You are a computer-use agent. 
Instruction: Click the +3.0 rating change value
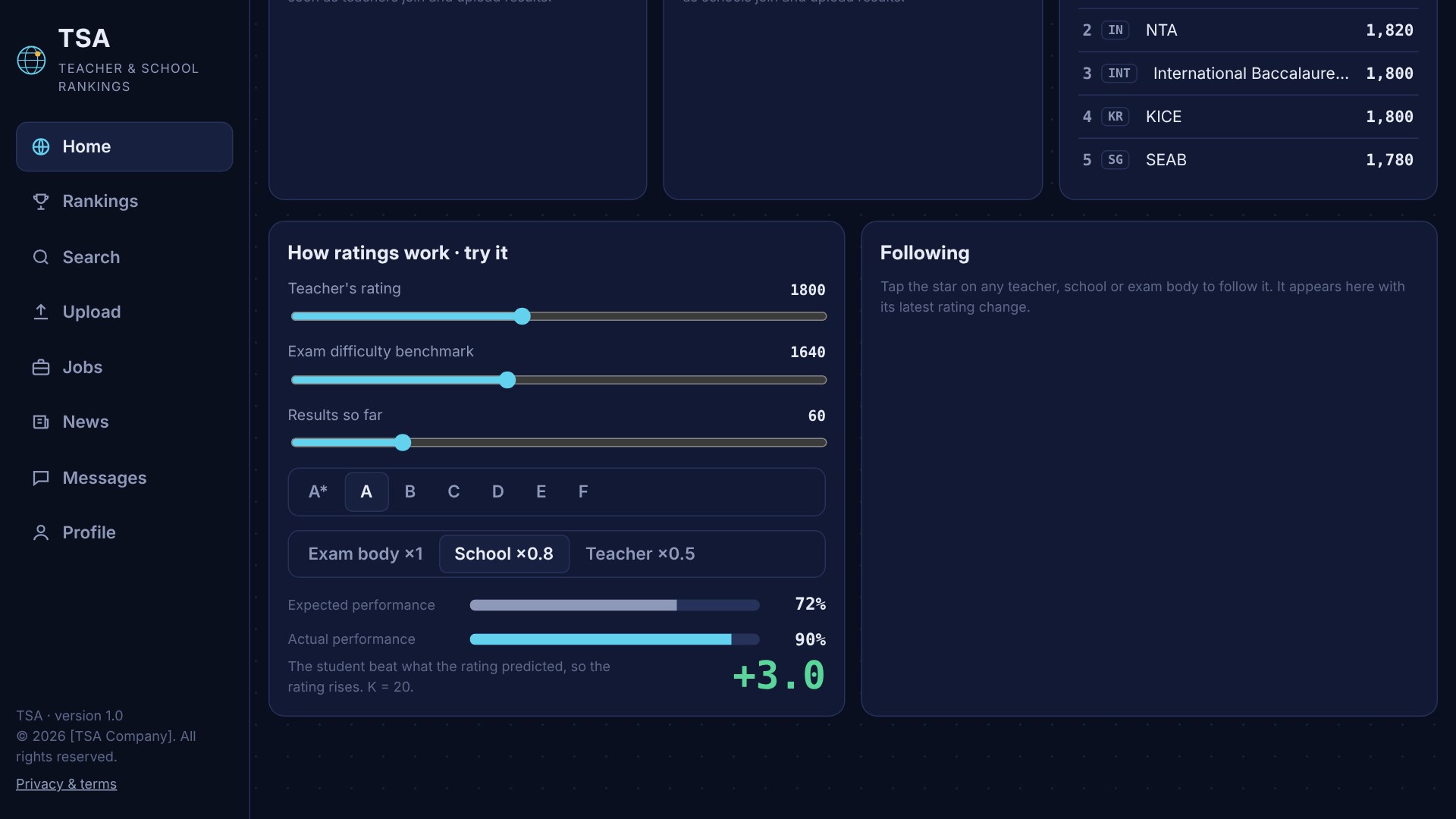coord(779,675)
